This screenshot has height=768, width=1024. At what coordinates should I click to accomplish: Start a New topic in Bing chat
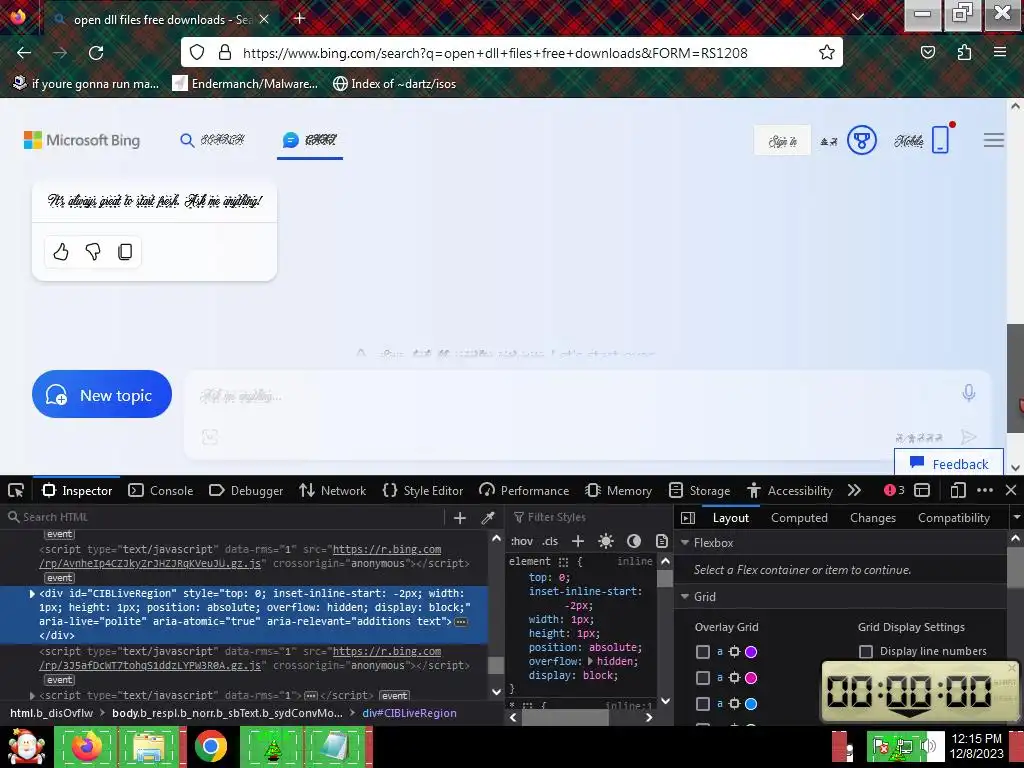pyautogui.click(x=102, y=394)
